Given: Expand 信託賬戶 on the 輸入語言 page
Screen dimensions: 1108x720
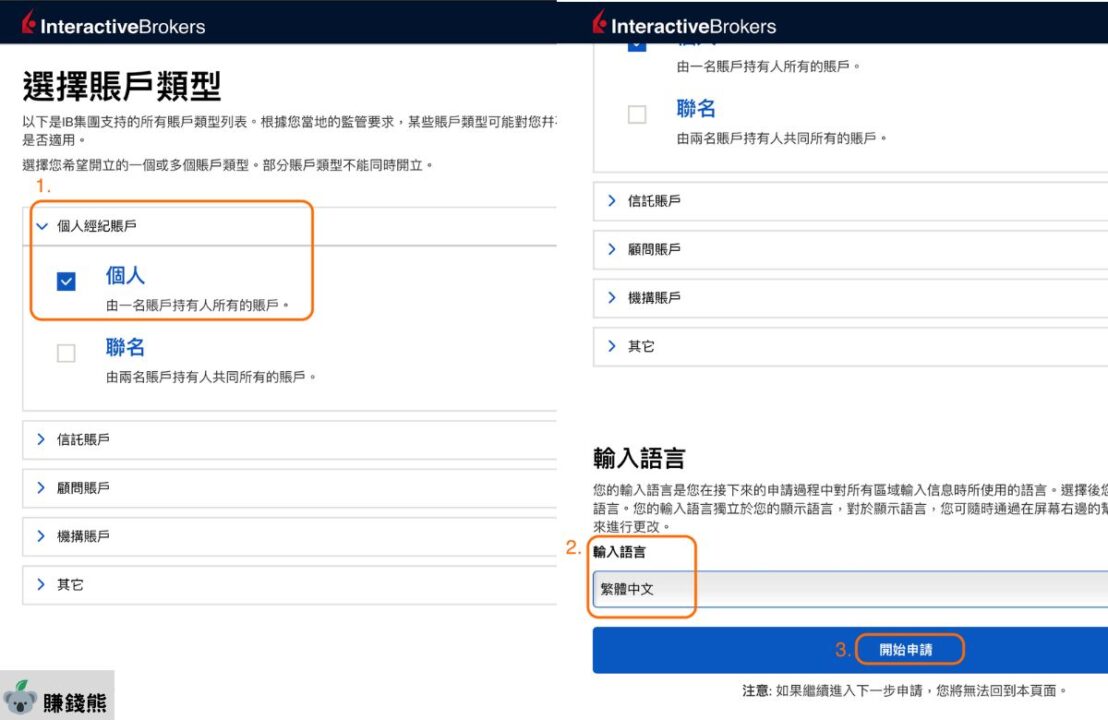Looking at the screenshot, I should (851, 201).
